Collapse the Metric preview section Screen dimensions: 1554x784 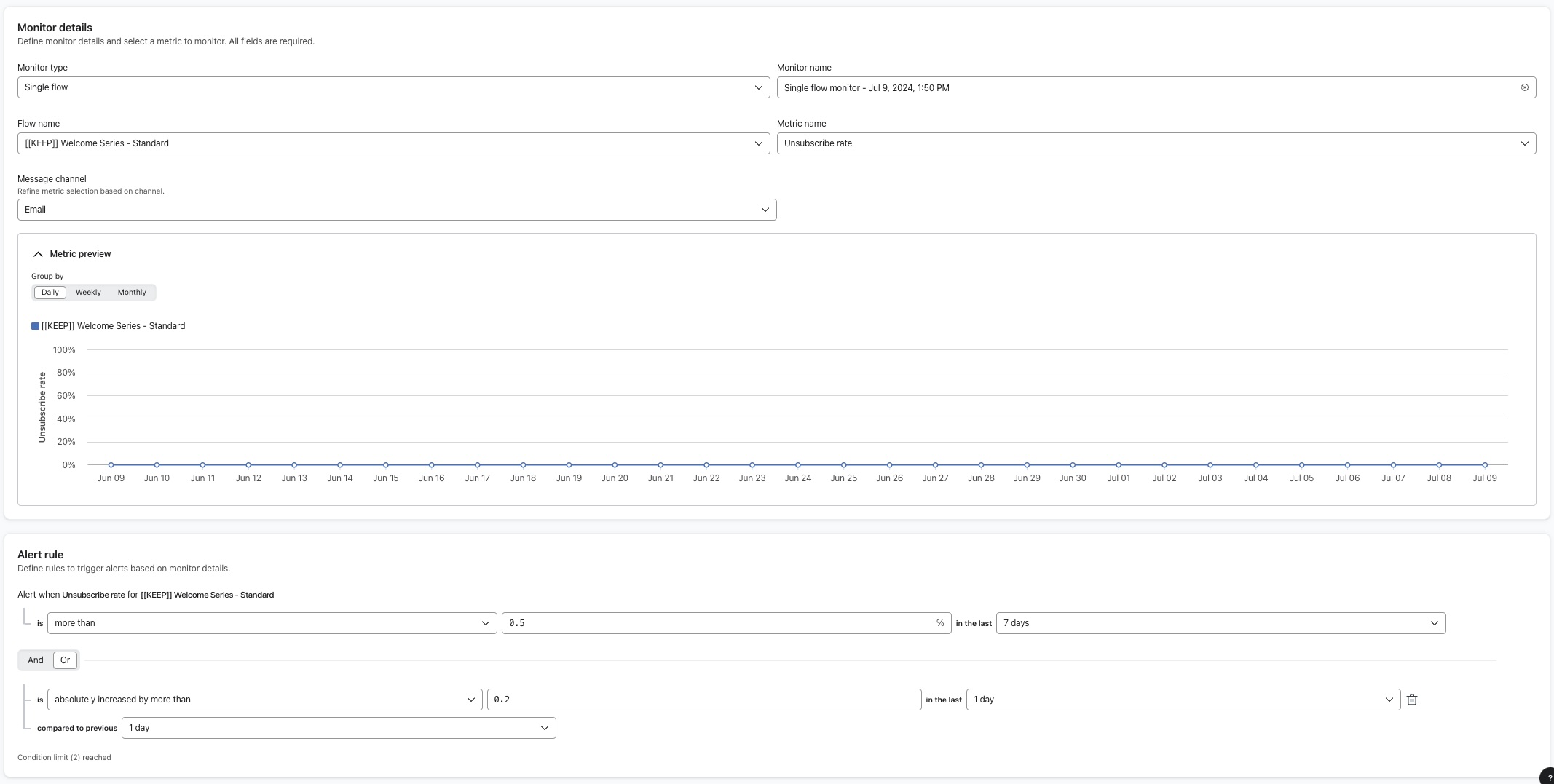point(38,253)
